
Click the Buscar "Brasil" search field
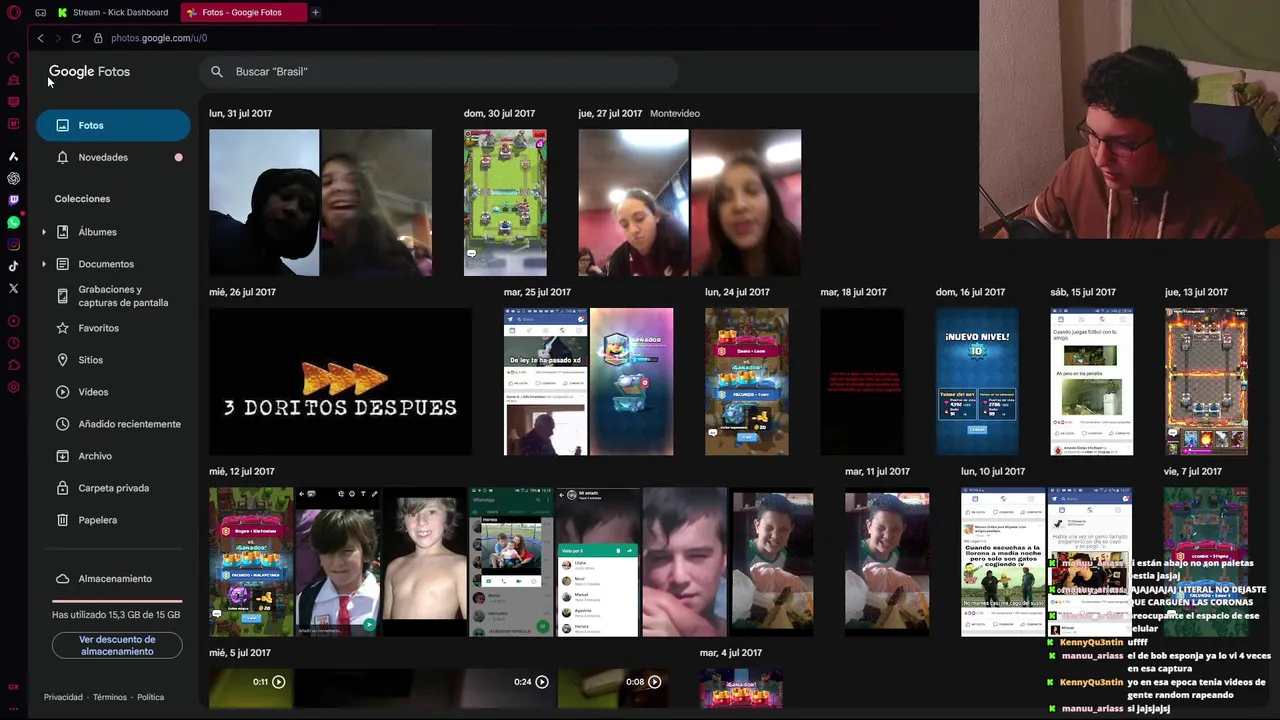(x=440, y=72)
